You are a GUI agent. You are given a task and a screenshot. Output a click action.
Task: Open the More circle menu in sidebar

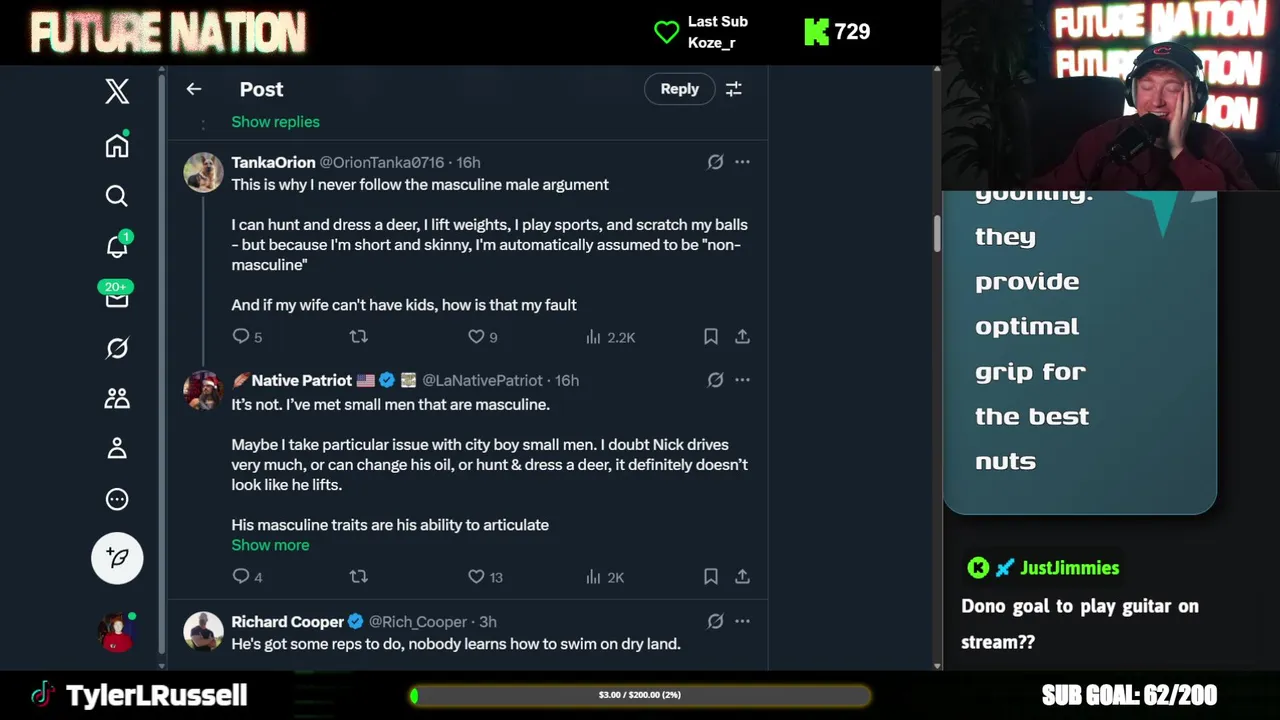[x=117, y=499]
